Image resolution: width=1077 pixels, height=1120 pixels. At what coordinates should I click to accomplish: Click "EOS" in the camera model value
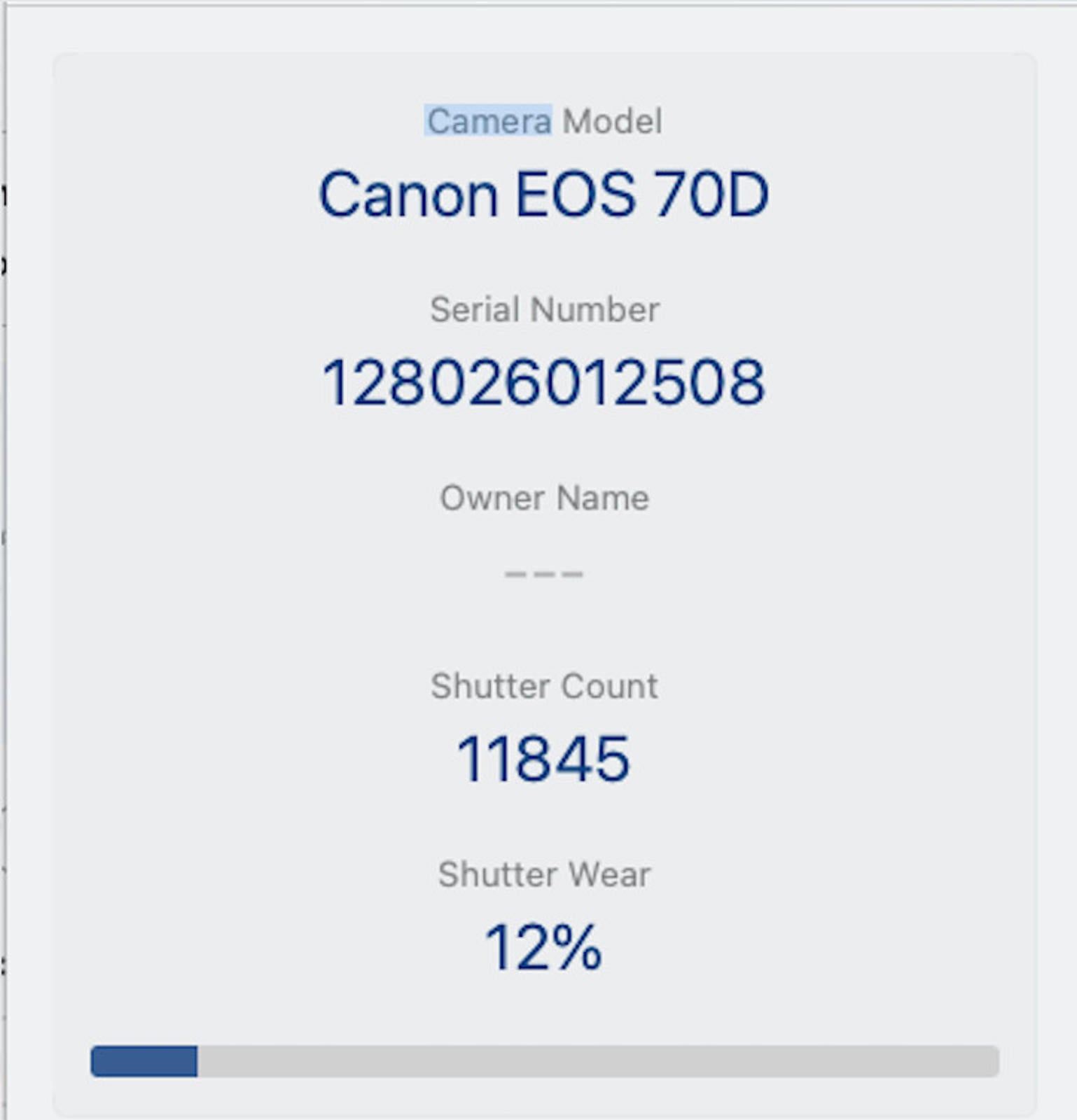tap(576, 195)
